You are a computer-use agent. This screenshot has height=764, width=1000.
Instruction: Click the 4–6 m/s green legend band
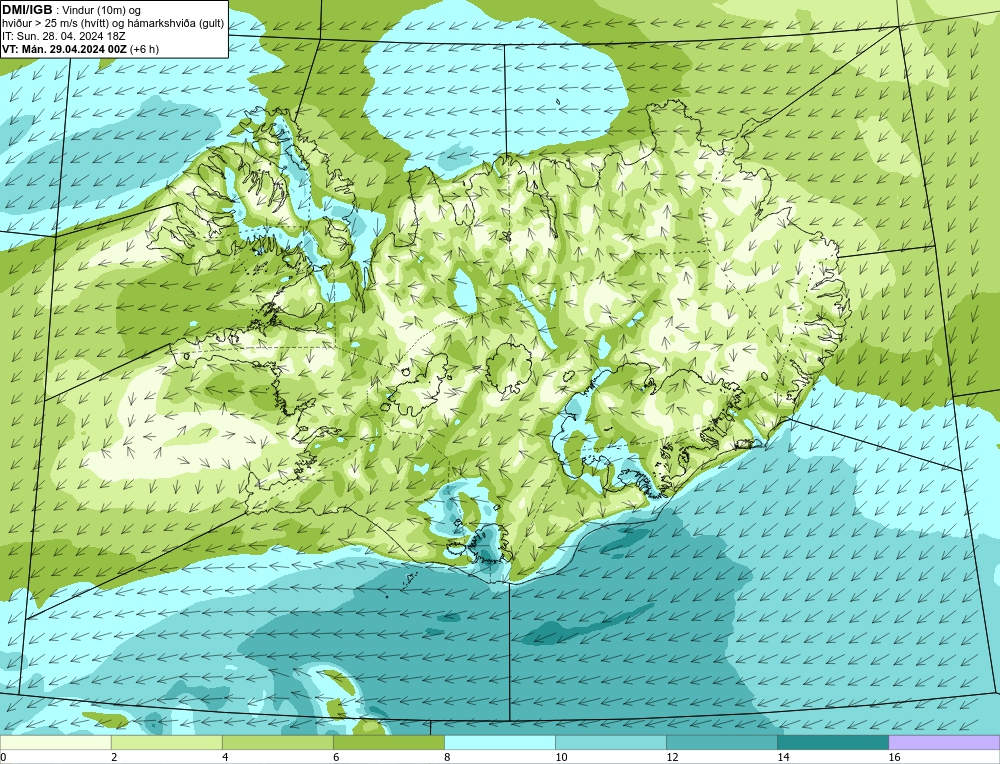(x=277, y=742)
